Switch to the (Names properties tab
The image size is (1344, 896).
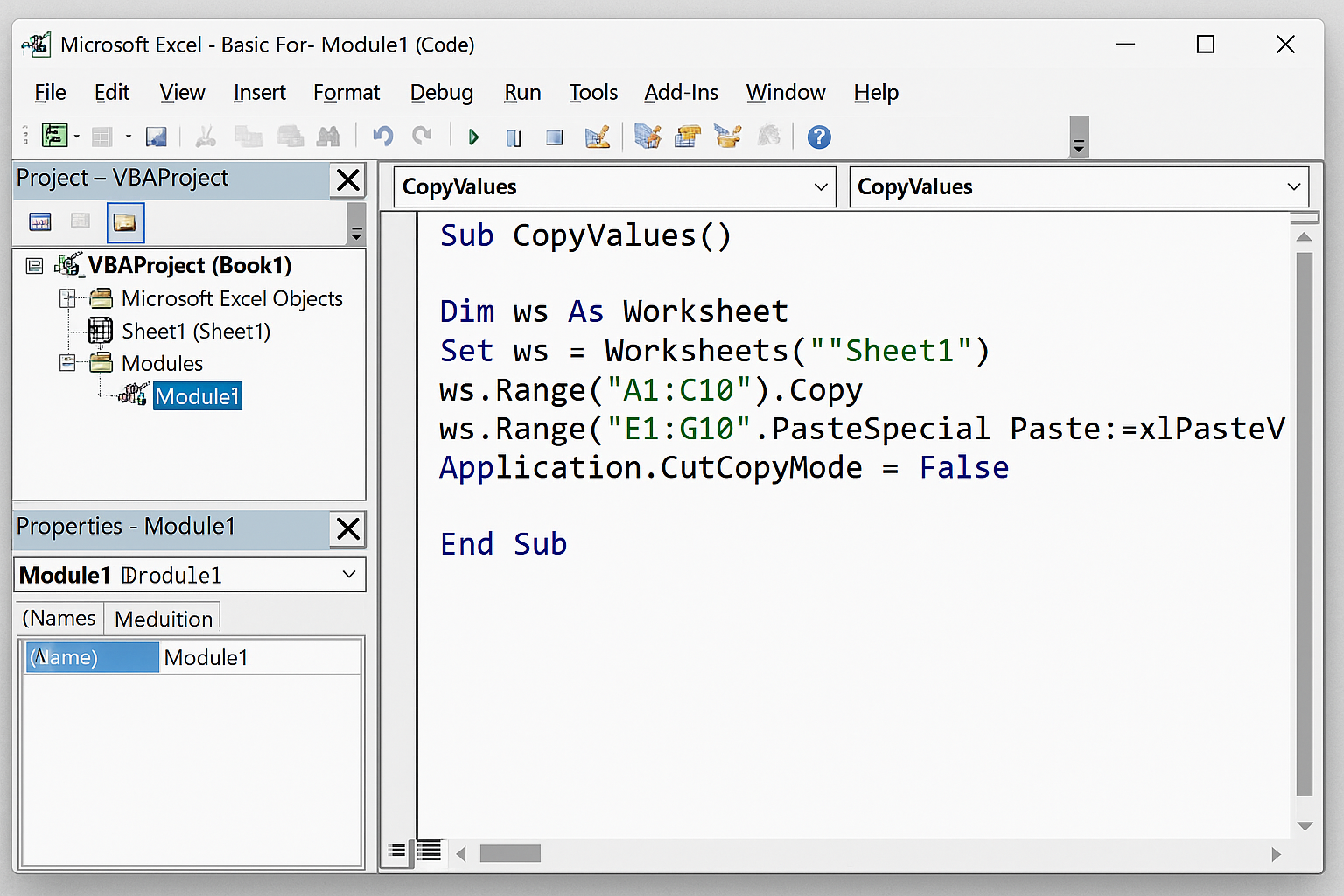(x=59, y=618)
